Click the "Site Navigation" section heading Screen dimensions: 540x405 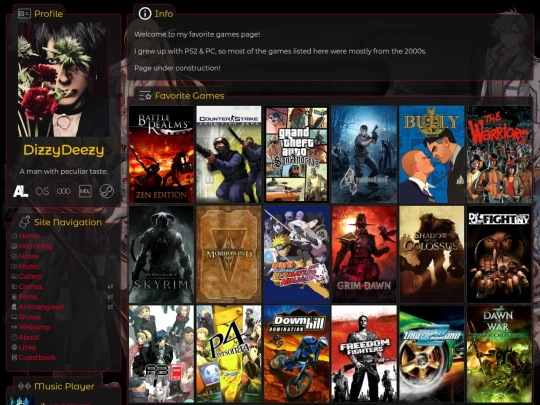pos(68,222)
